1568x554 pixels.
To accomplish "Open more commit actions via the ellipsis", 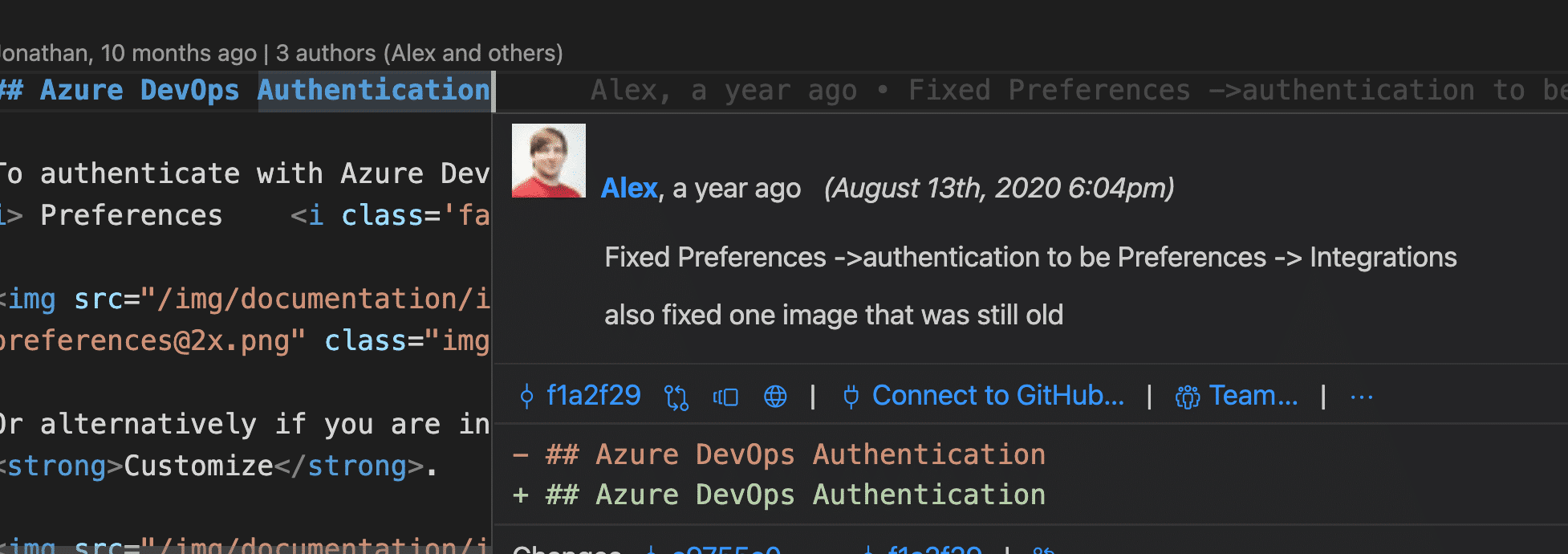I will (x=1361, y=395).
